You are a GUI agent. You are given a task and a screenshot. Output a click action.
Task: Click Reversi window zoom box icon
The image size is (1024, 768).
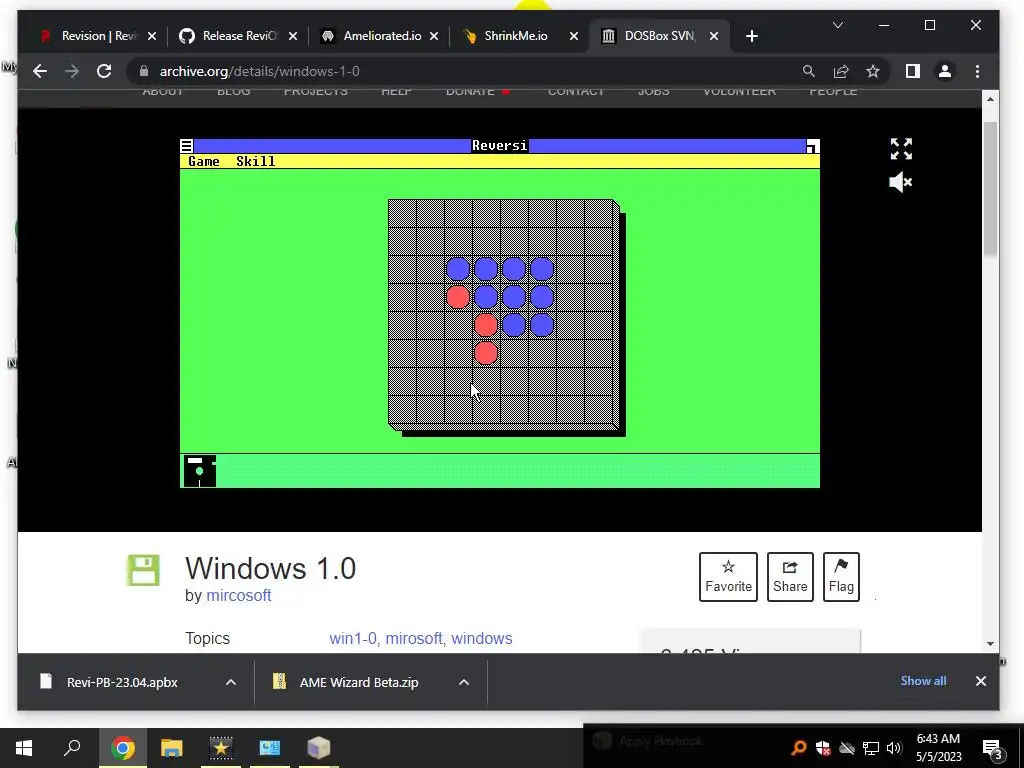(x=812, y=146)
